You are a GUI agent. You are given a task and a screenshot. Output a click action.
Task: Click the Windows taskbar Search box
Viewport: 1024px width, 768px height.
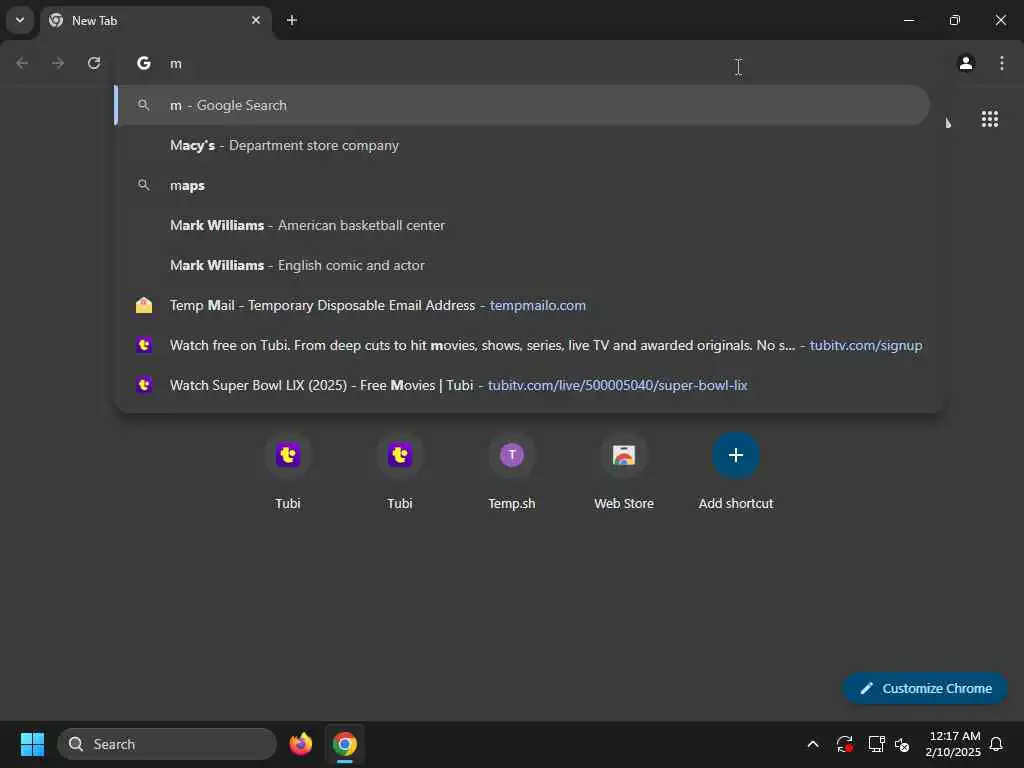[167, 744]
